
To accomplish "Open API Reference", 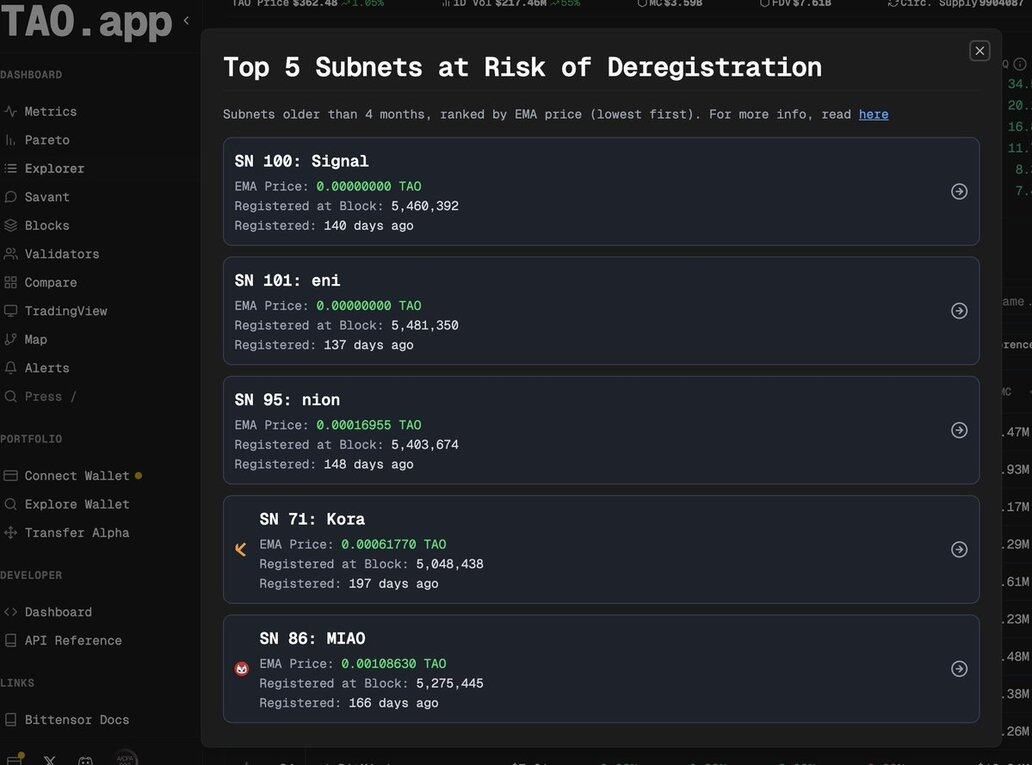I will (73, 641).
